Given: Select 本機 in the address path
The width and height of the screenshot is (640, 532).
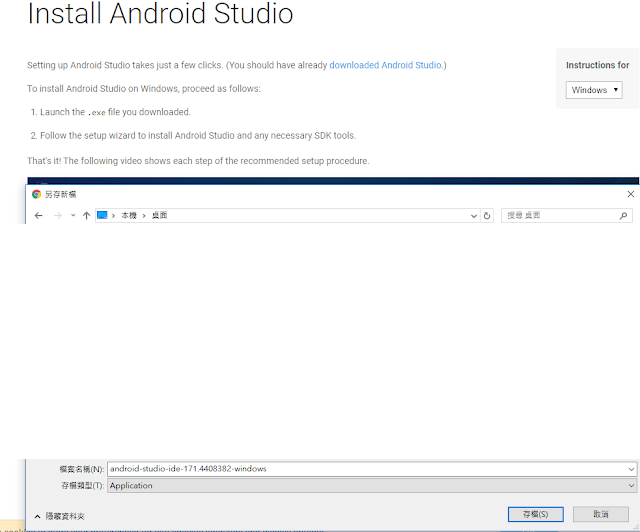Looking at the screenshot, I should tap(129, 215).
